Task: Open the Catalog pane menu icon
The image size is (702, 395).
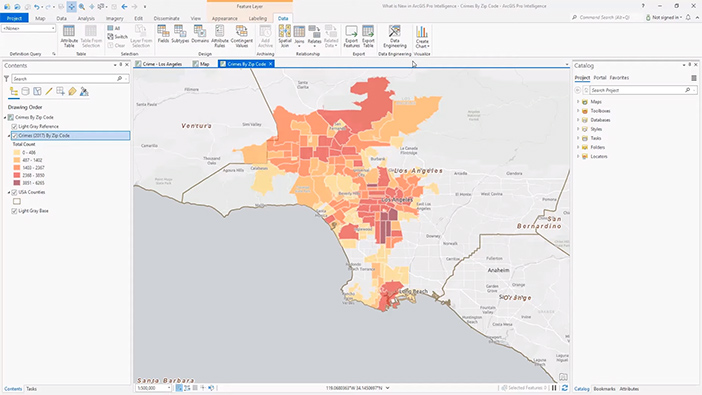Action: tap(694, 78)
